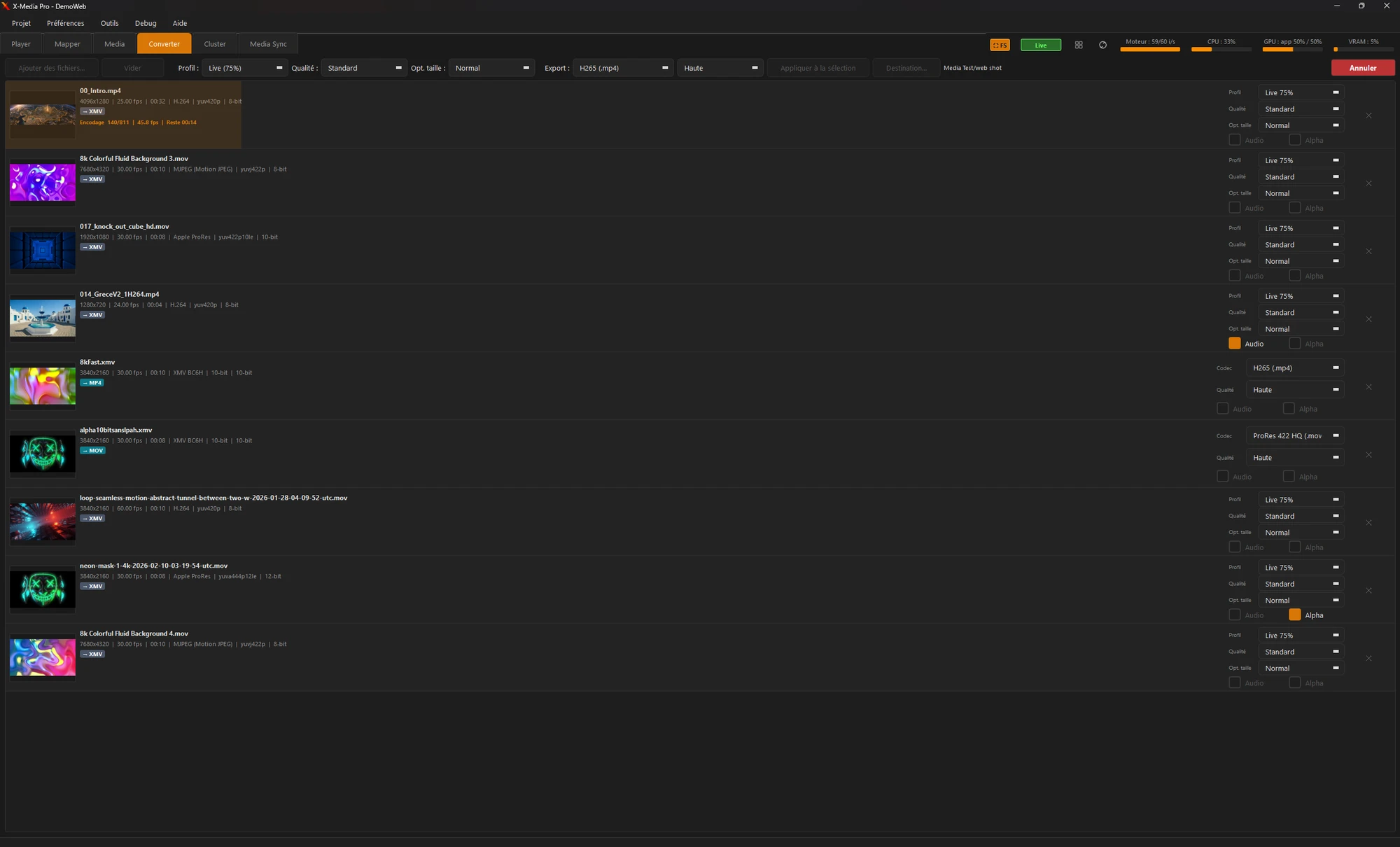
Task: Click the green Live button
Action: (x=1041, y=45)
